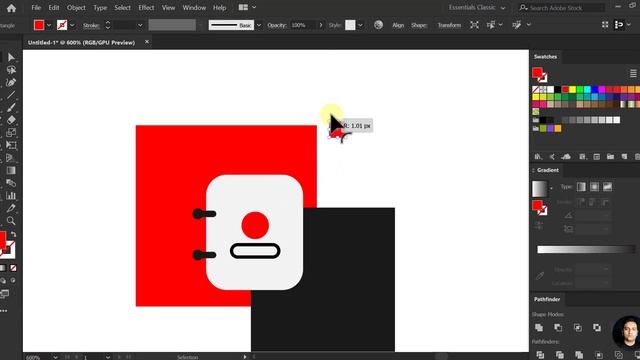The image size is (640, 360).
Task: Open the Window menu
Action: (x=194, y=8)
